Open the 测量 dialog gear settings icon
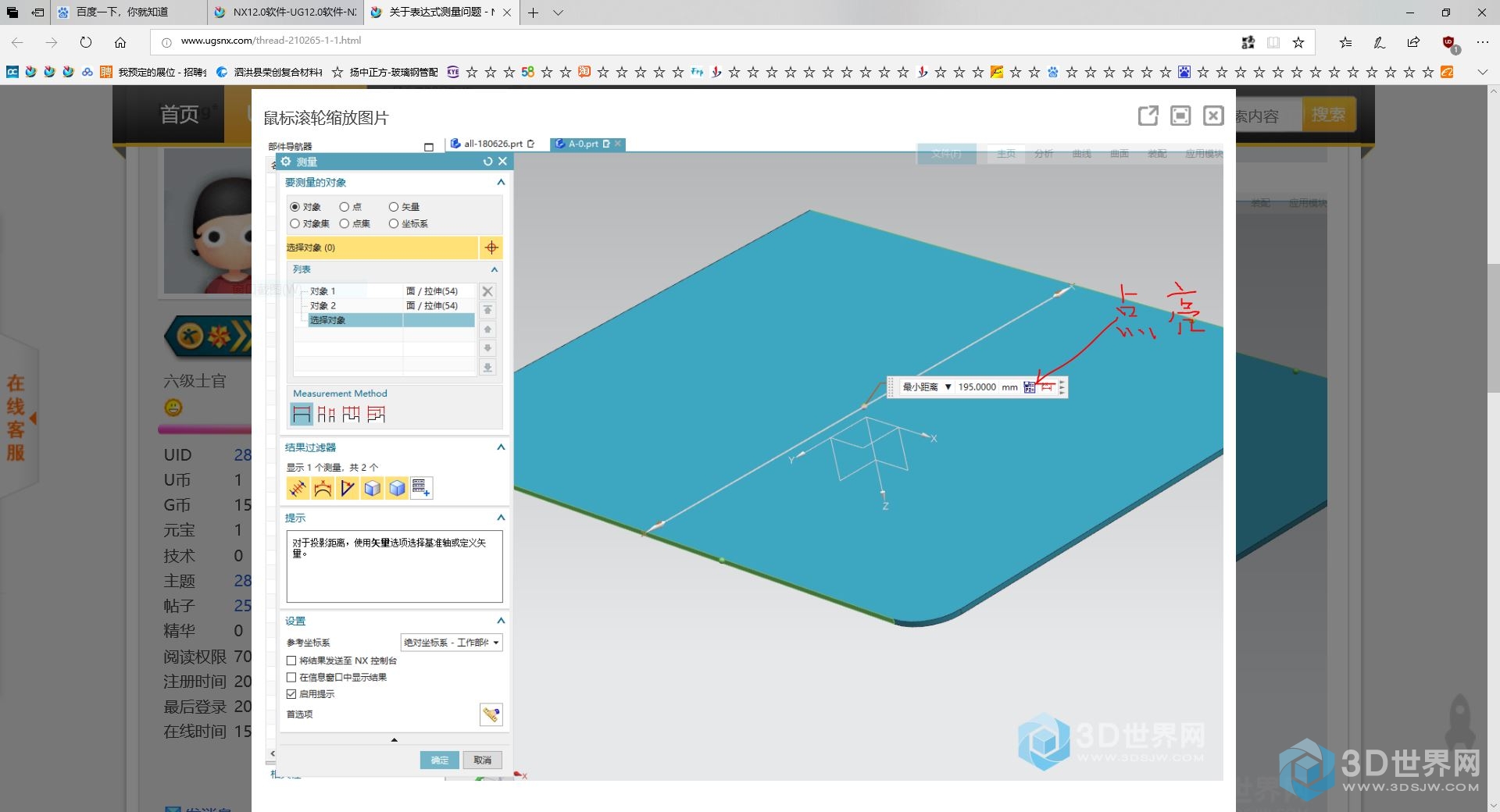The height and width of the screenshot is (812, 1500). pos(286,162)
